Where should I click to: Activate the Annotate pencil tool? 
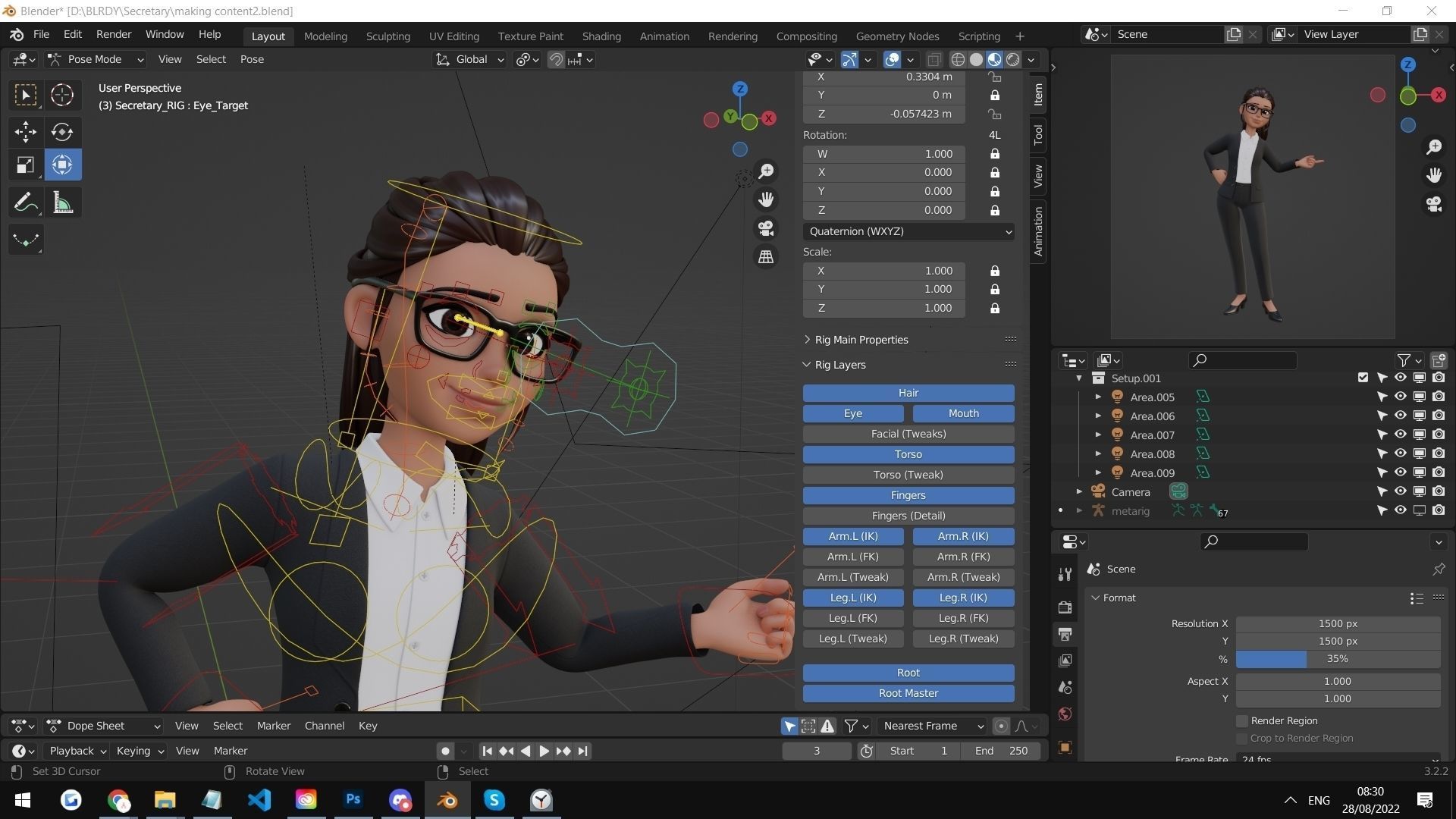[25, 203]
